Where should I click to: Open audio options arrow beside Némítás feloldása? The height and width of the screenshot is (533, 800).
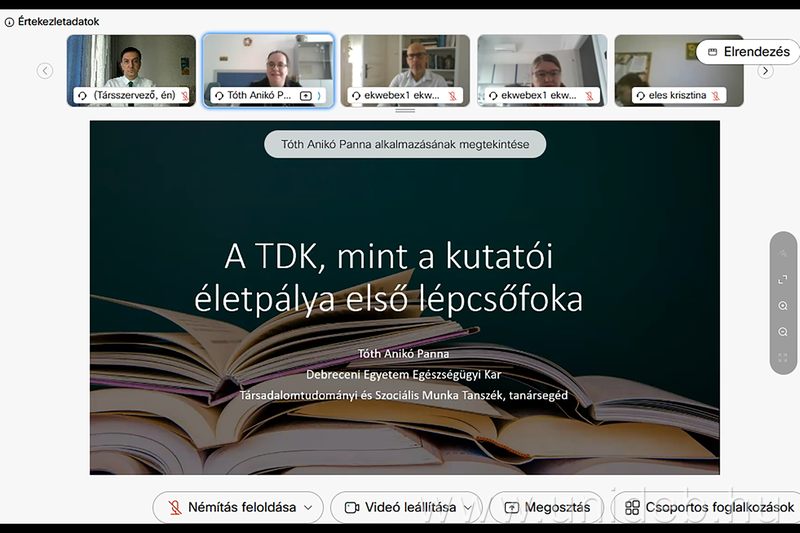click(x=308, y=507)
